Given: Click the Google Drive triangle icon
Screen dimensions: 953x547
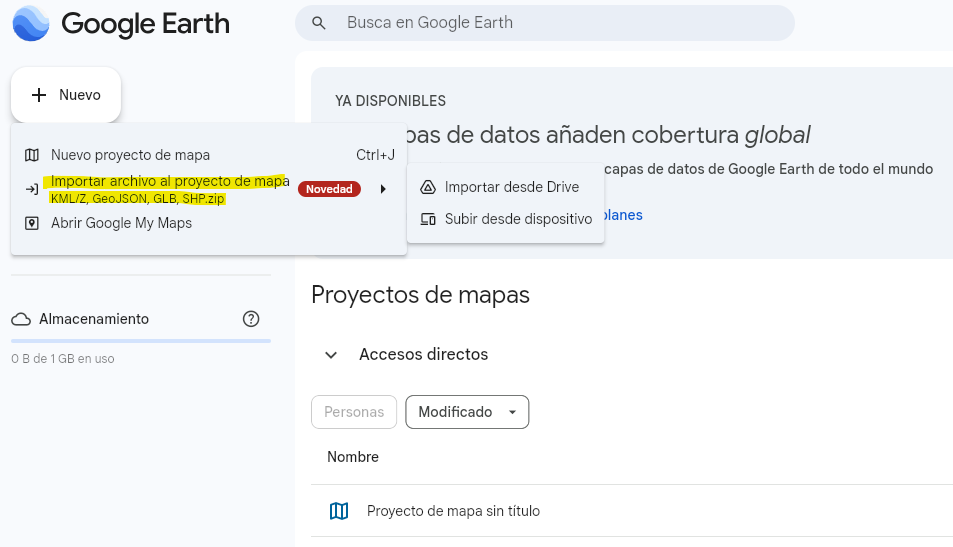Looking at the screenshot, I should [x=428, y=187].
